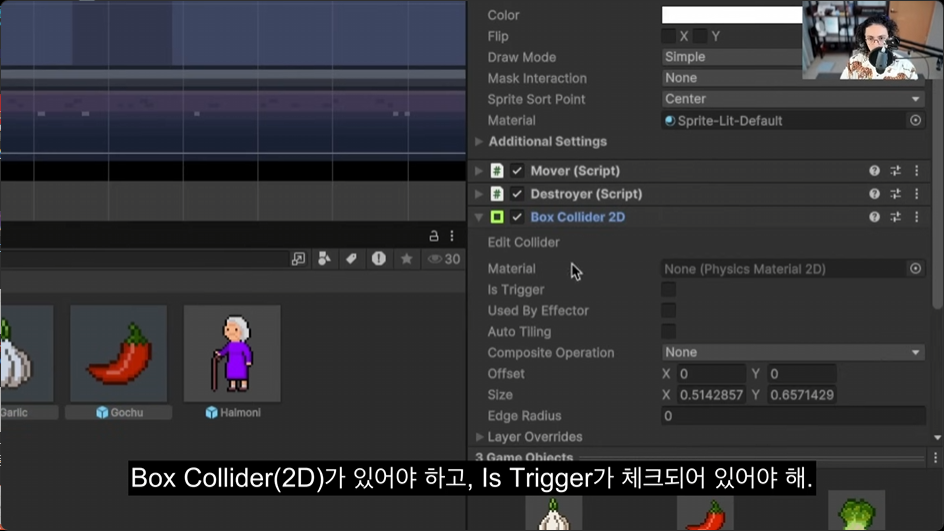Open Destroyer script help reference
The image size is (944, 531).
point(874,194)
